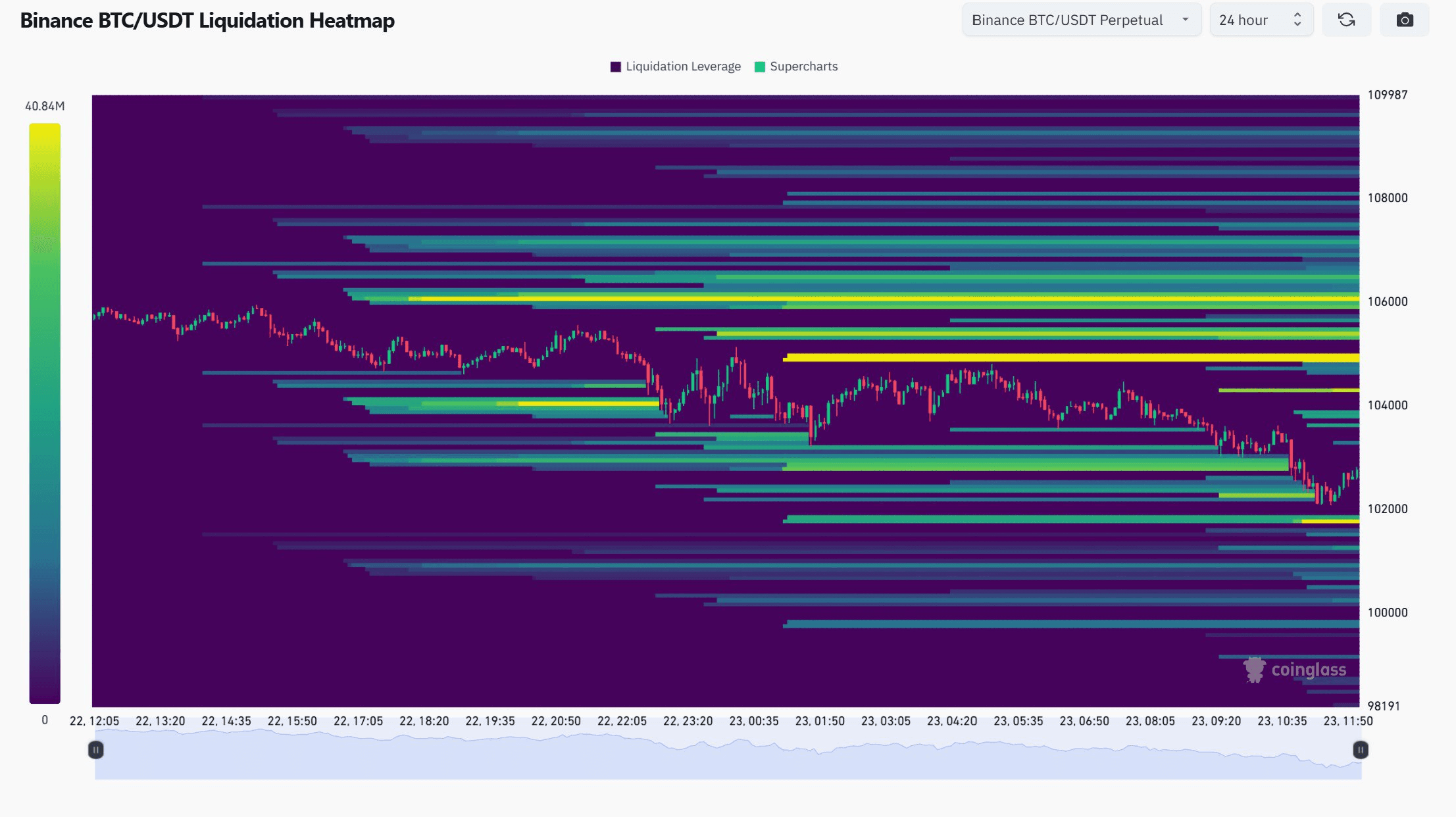
Task: Click the left range slider handle
Action: pyautogui.click(x=95, y=750)
